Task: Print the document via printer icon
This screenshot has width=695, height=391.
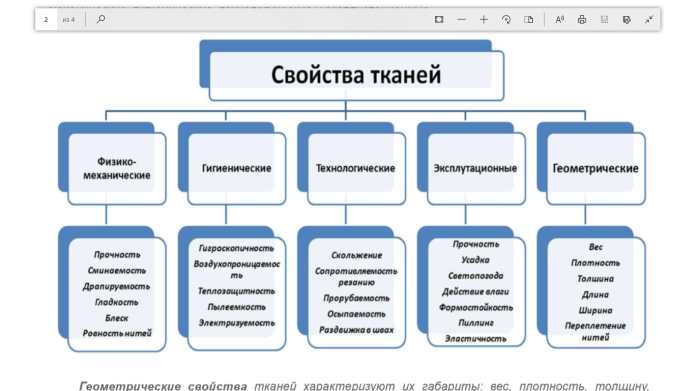Action: pos(582,20)
